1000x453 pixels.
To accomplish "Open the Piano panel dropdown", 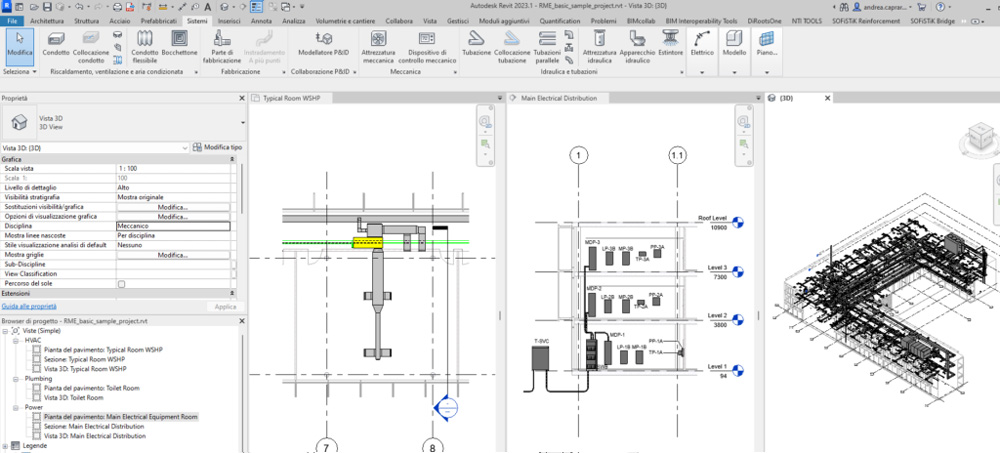I will point(767,72).
